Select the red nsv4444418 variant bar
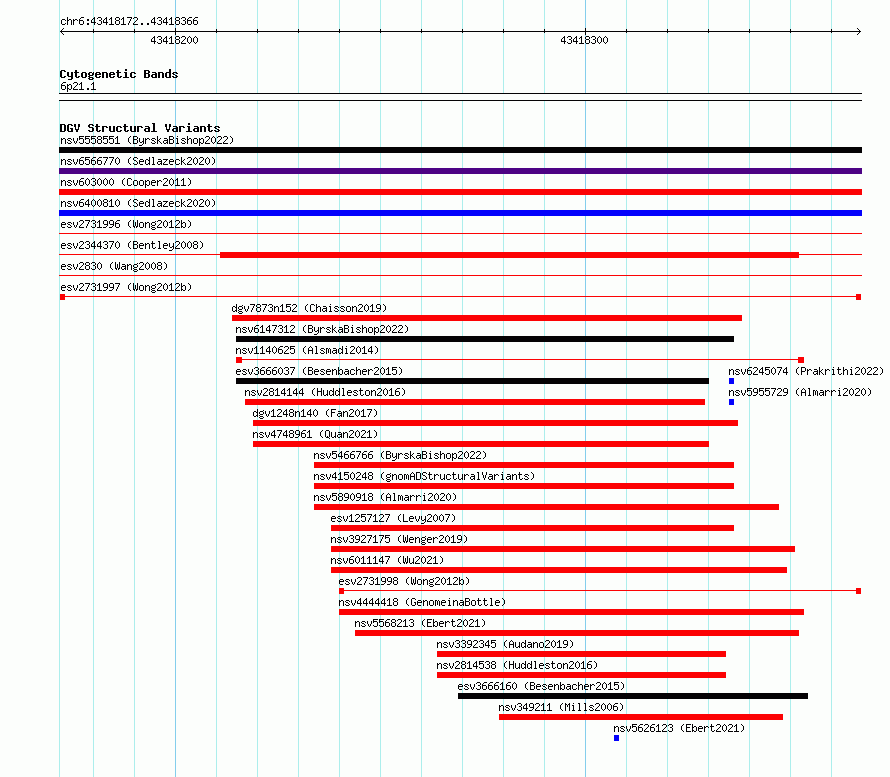 (x=572, y=612)
